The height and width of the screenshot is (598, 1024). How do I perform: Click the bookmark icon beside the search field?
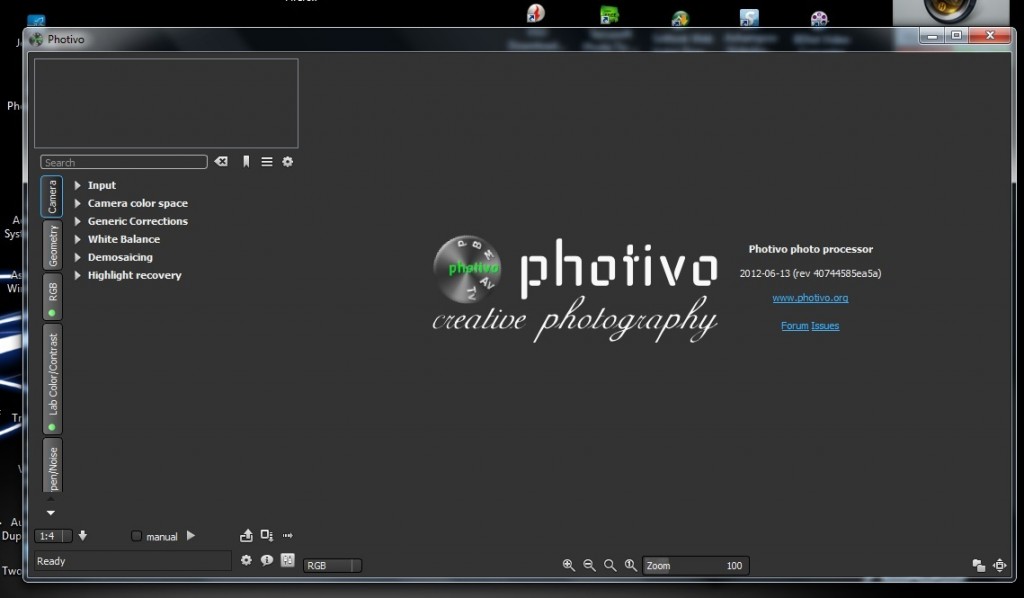pyautogui.click(x=246, y=161)
